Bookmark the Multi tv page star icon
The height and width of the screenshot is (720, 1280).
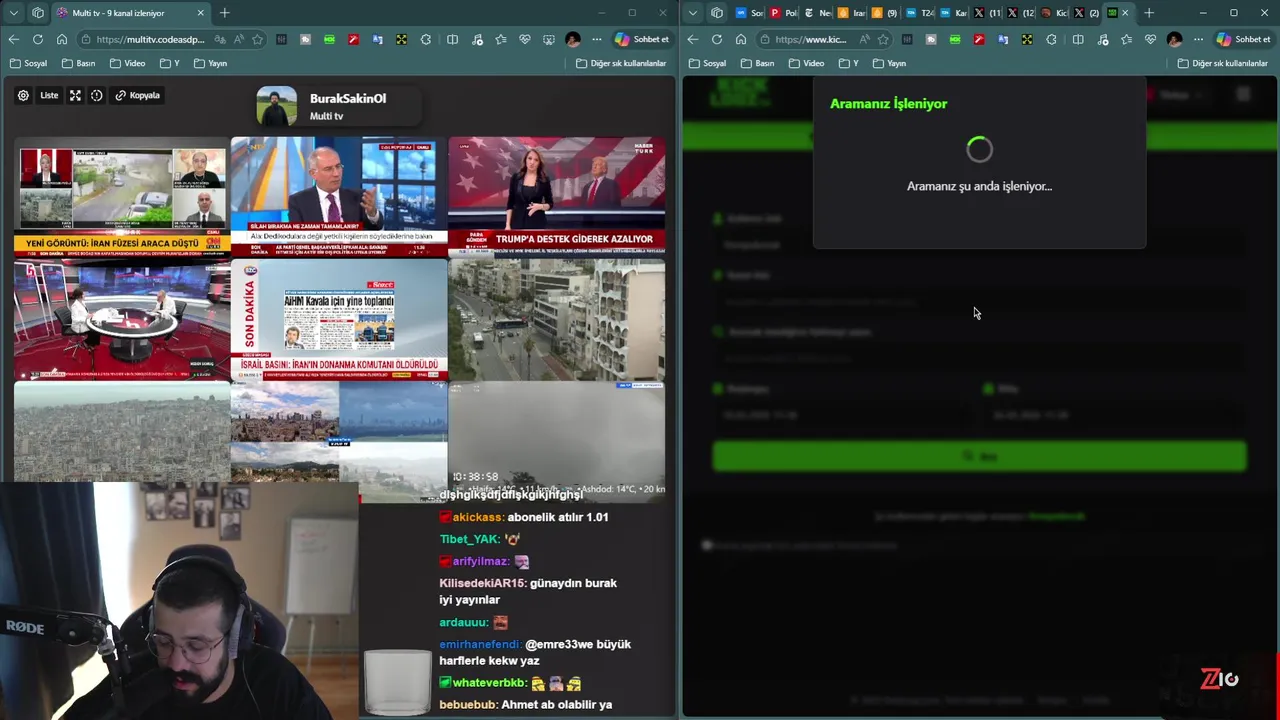click(258, 39)
